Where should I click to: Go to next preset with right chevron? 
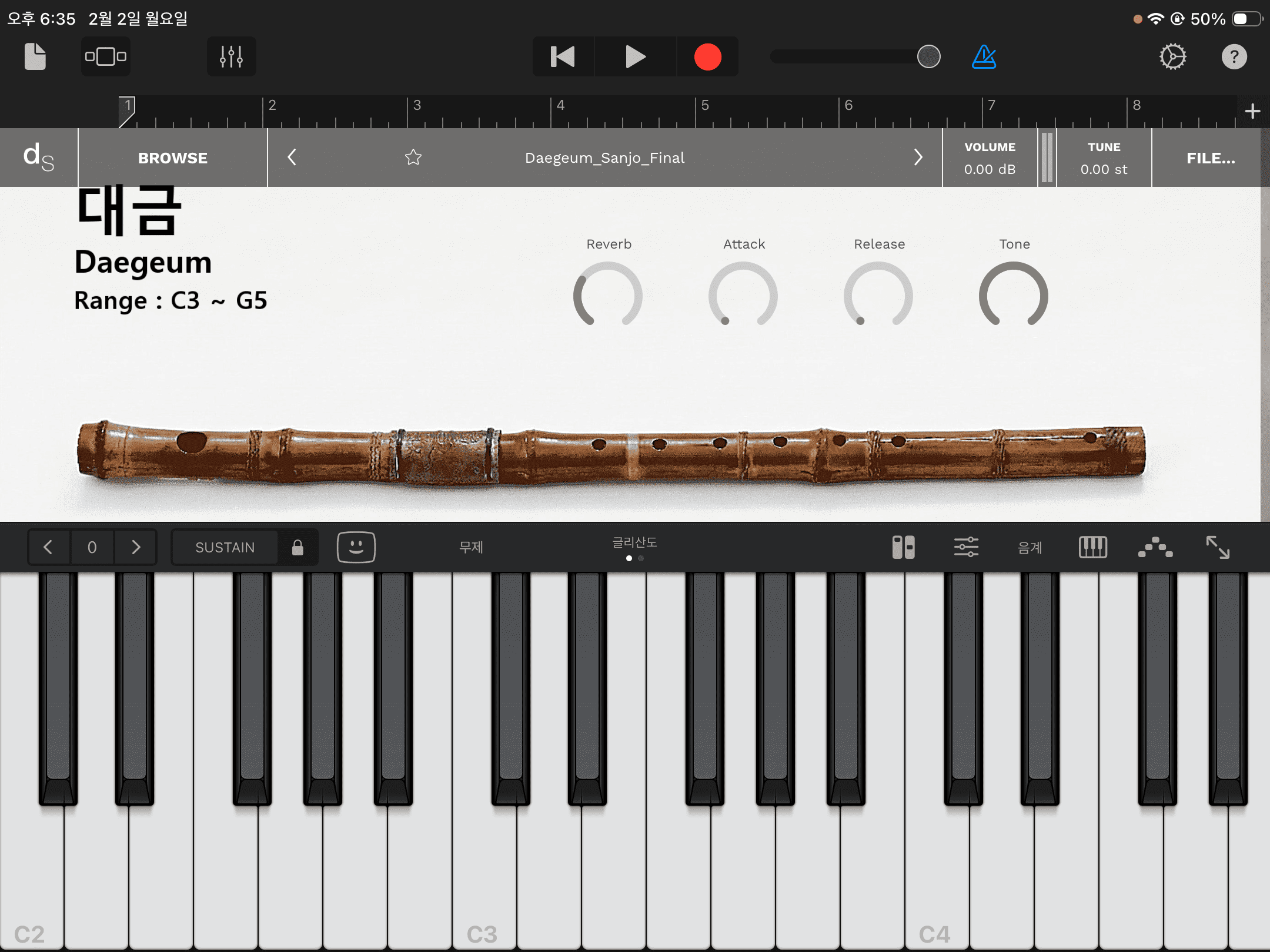coord(918,157)
